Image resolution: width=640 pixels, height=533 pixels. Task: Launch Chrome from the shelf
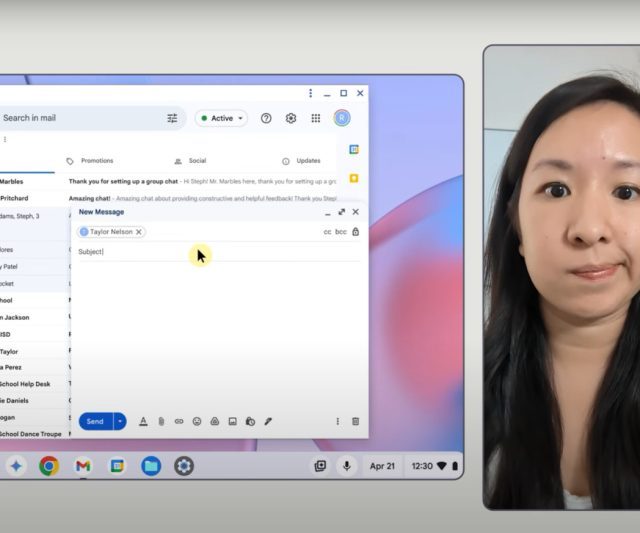[x=49, y=466]
